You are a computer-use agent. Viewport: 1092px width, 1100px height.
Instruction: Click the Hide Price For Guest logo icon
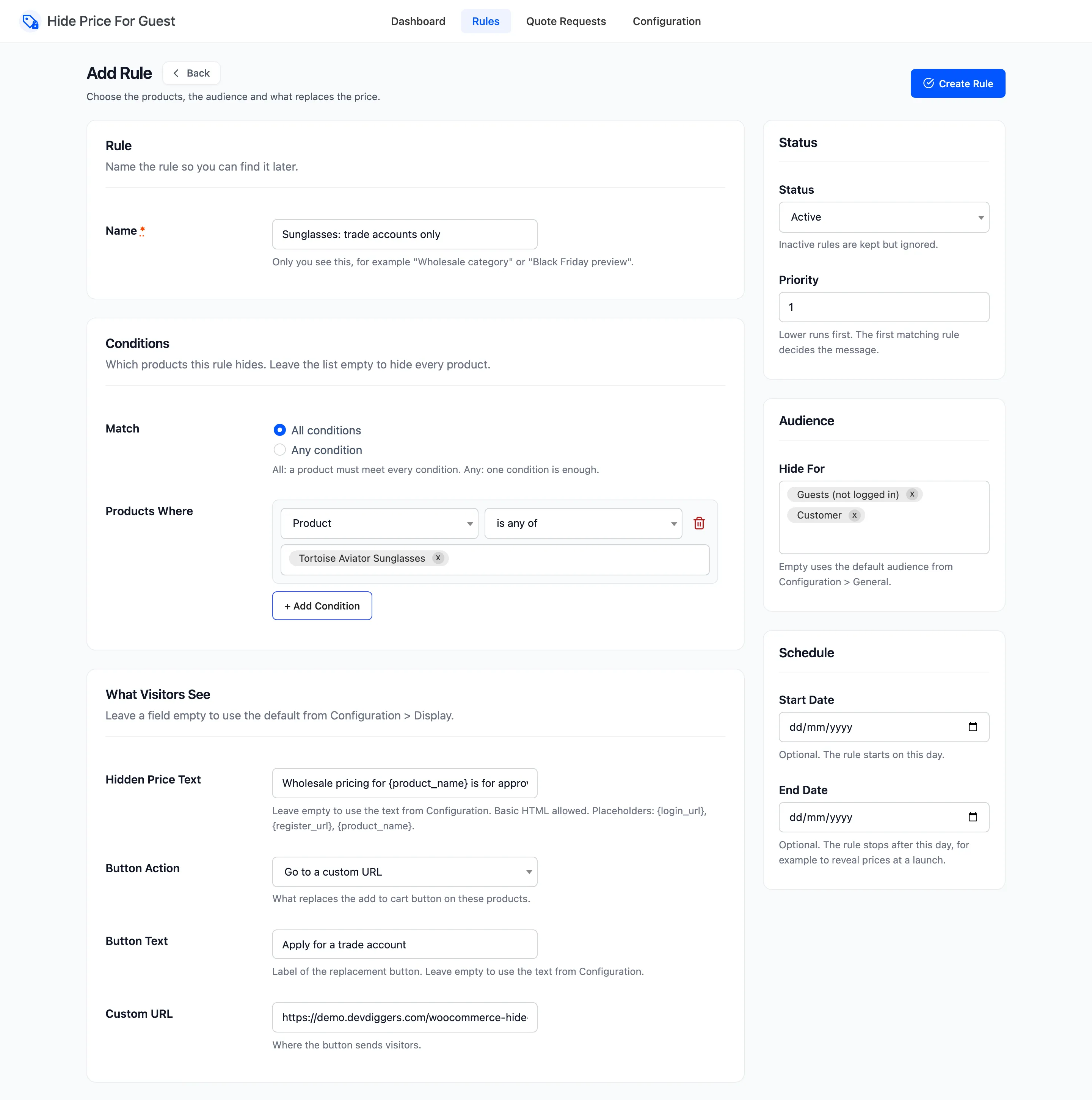pos(30,22)
